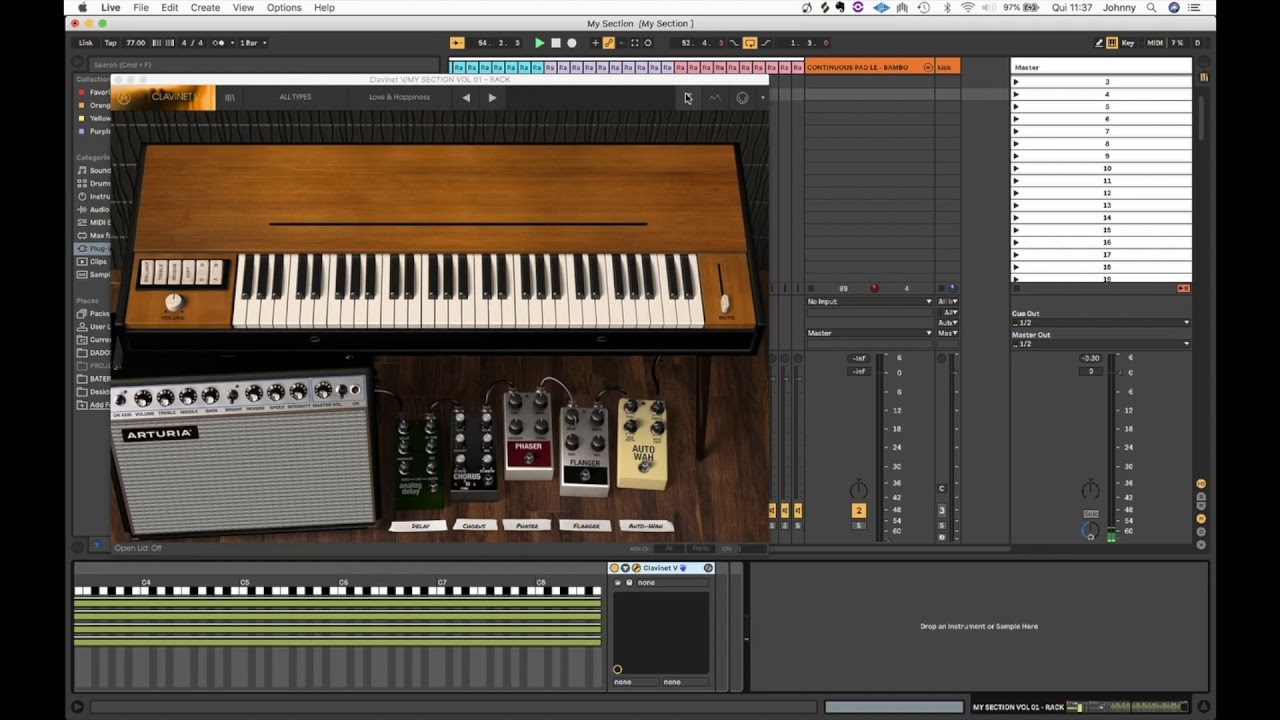Open the Master Out dropdown

point(1101,344)
